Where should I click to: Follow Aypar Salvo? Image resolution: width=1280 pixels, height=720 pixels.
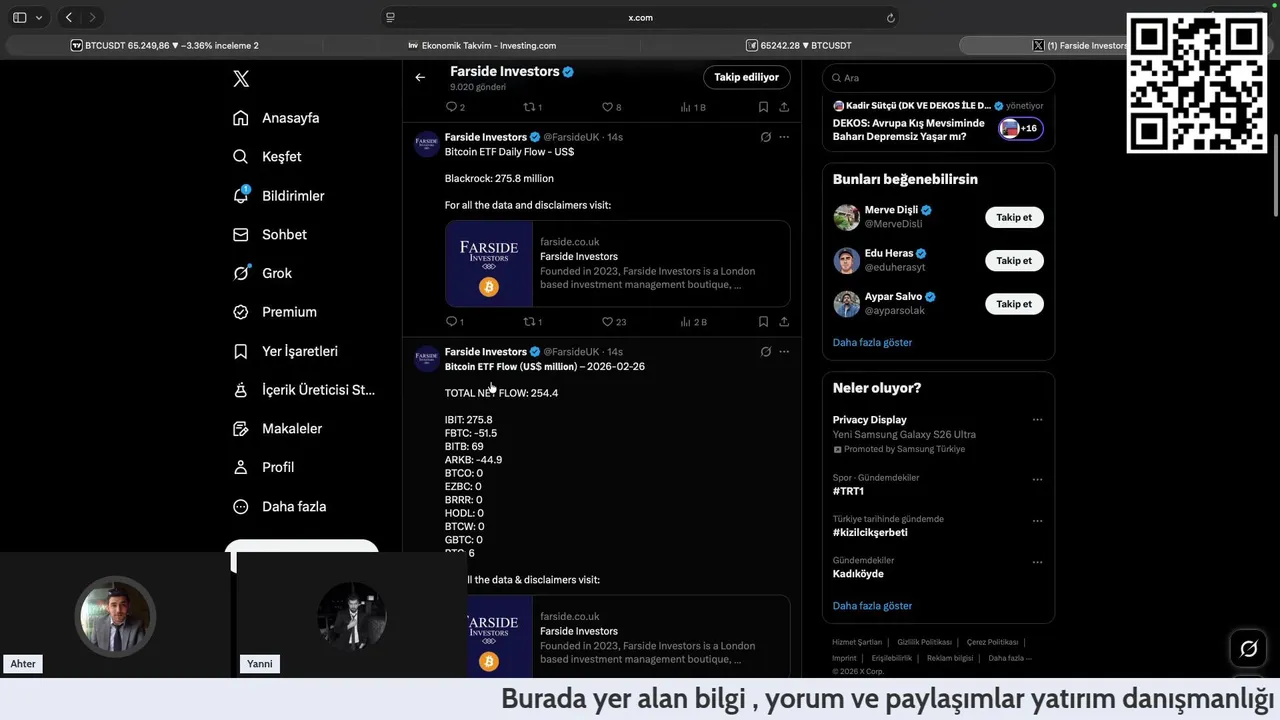[1014, 304]
